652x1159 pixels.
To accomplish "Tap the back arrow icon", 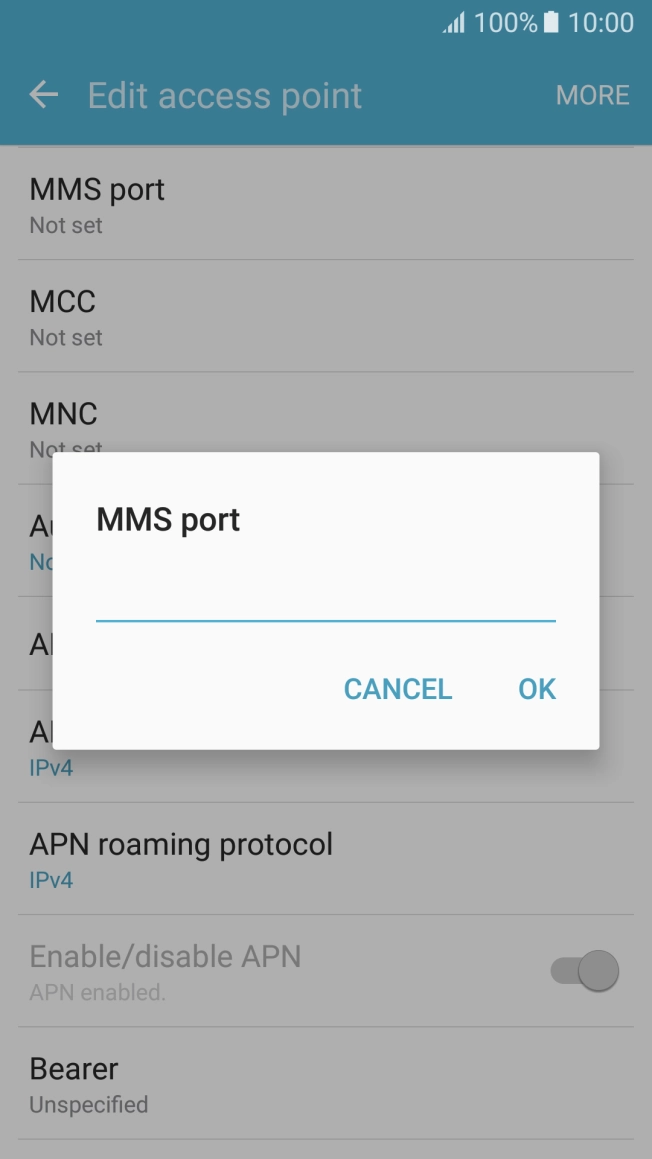I will point(44,95).
